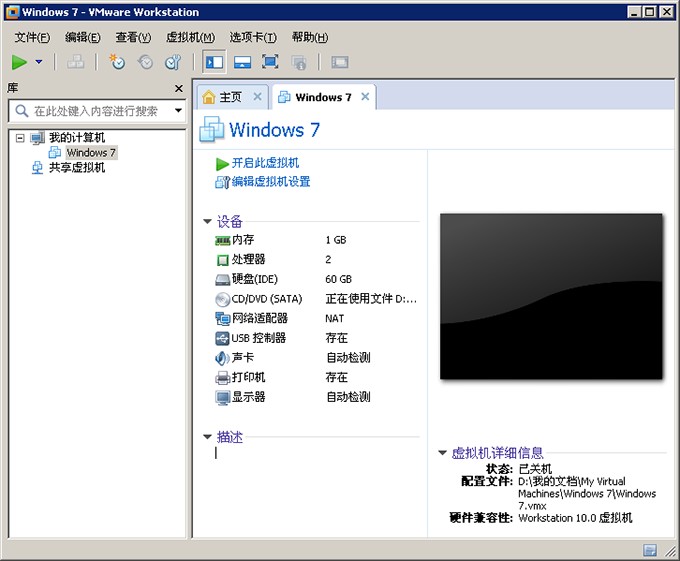Collapse the 我的计算机 tree node
The width and height of the screenshot is (680, 561).
[x=20, y=138]
